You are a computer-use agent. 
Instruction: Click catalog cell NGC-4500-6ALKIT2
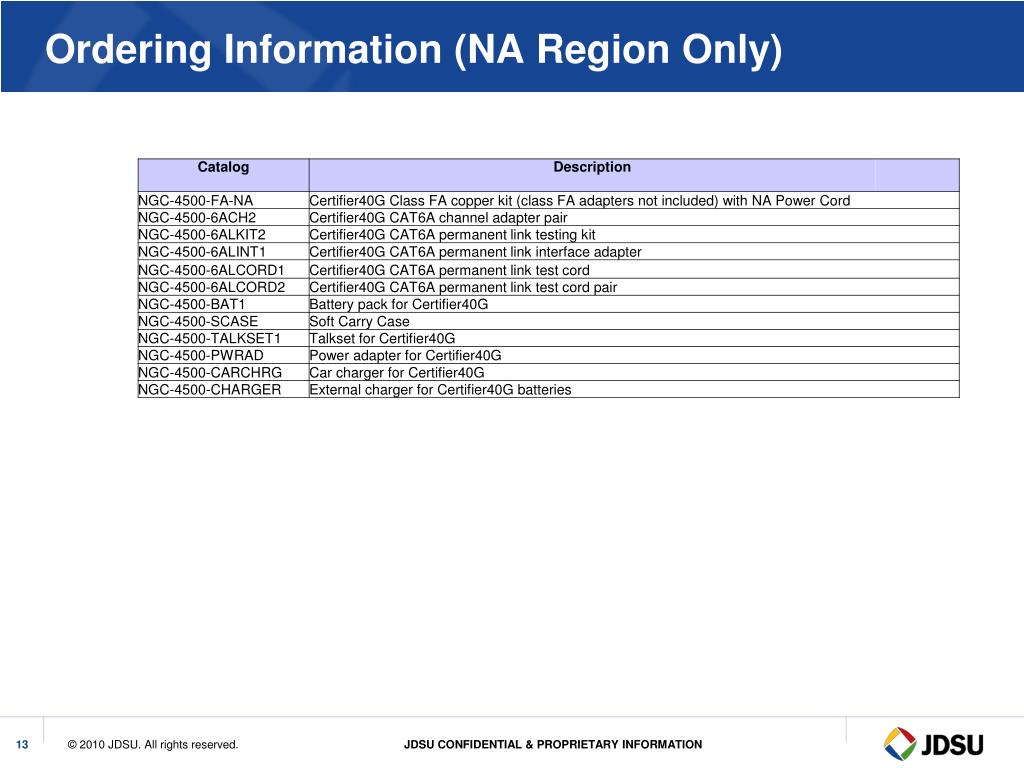click(223, 234)
